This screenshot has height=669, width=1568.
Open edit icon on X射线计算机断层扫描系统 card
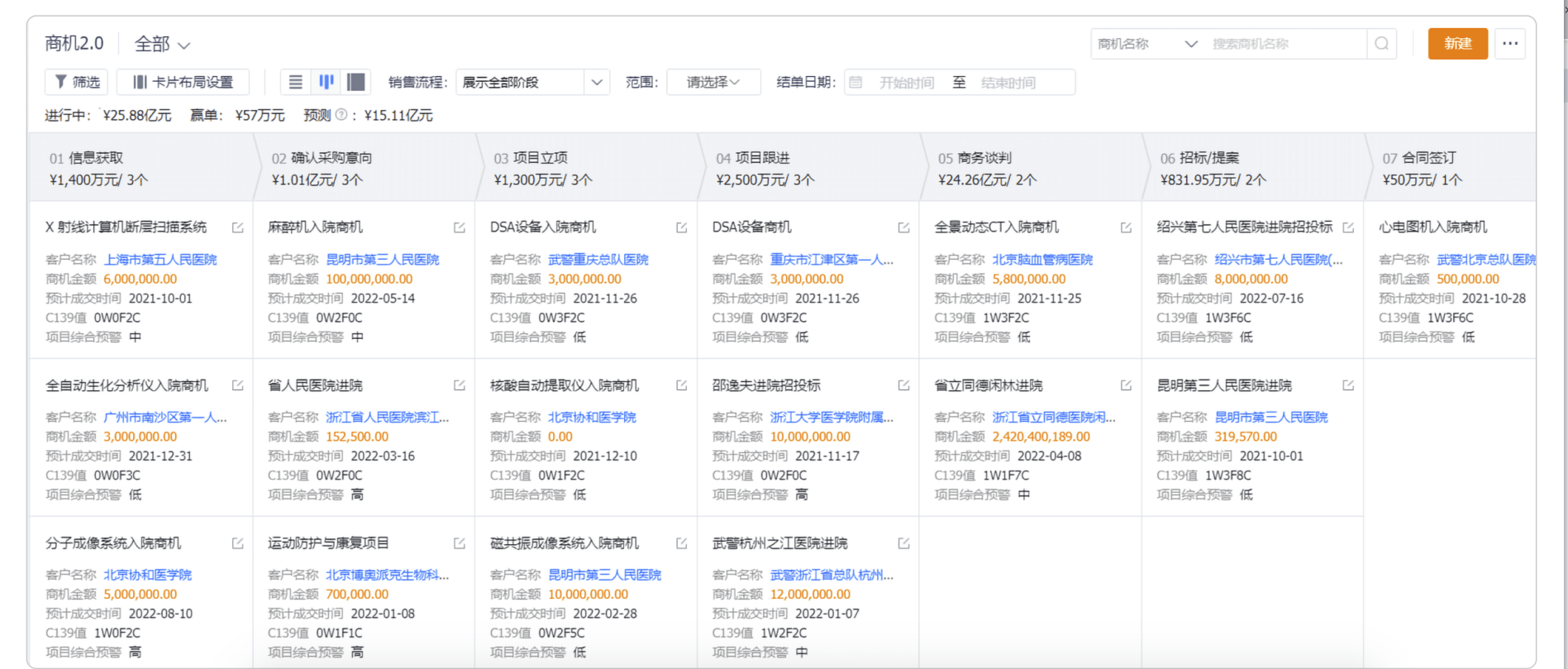[238, 227]
